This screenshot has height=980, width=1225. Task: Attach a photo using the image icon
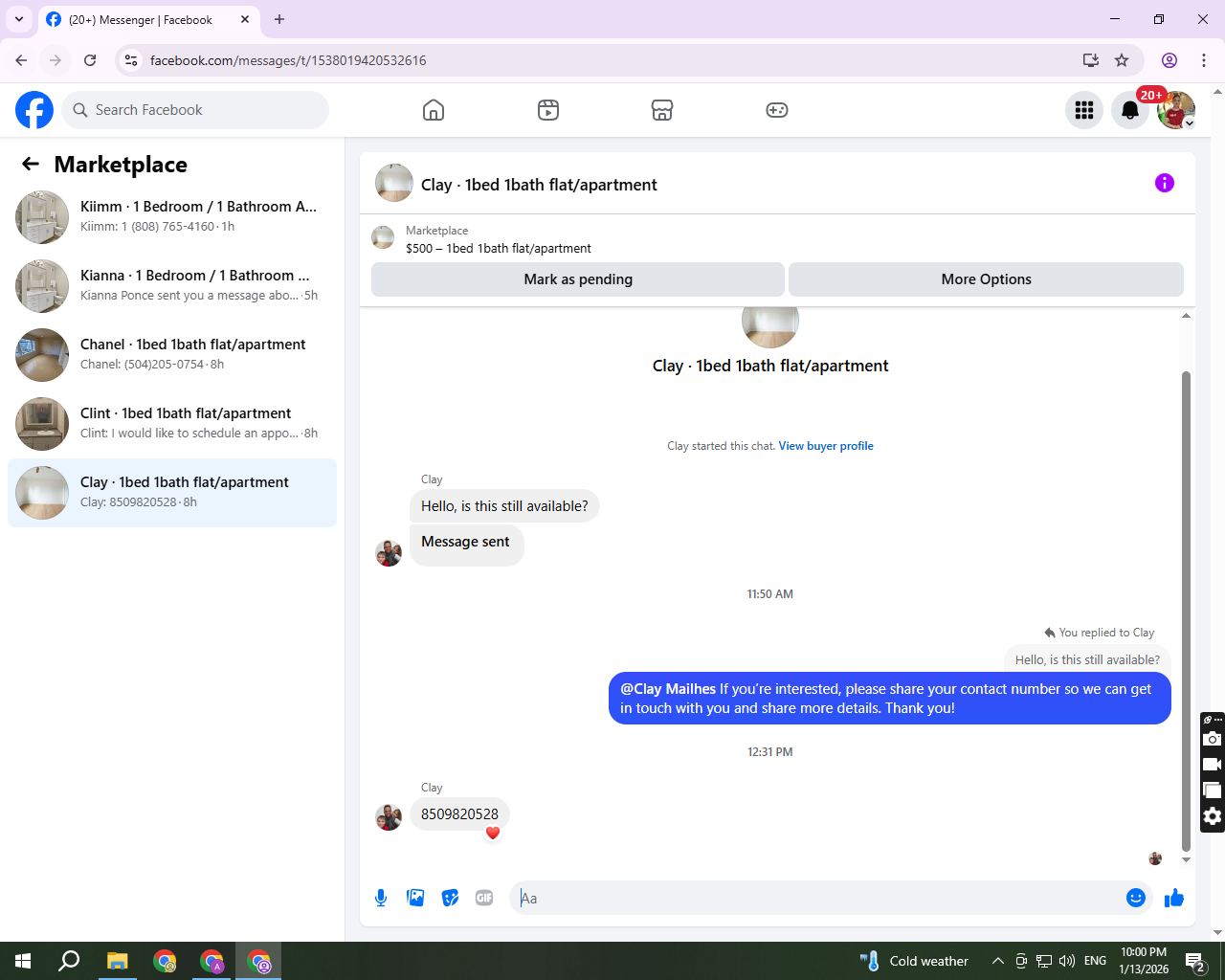point(415,898)
